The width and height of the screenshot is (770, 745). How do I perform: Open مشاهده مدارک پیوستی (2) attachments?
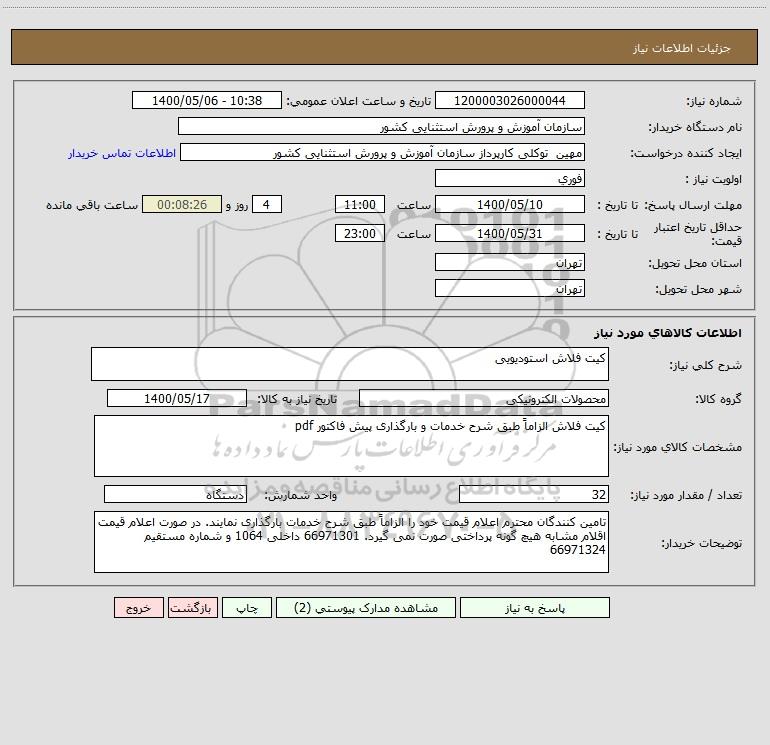pyautogui.click(x=366, y=607)
